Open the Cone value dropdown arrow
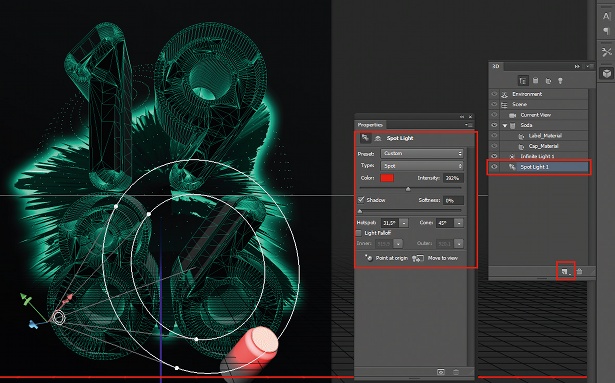615x383 pixels. click(459, 223)
